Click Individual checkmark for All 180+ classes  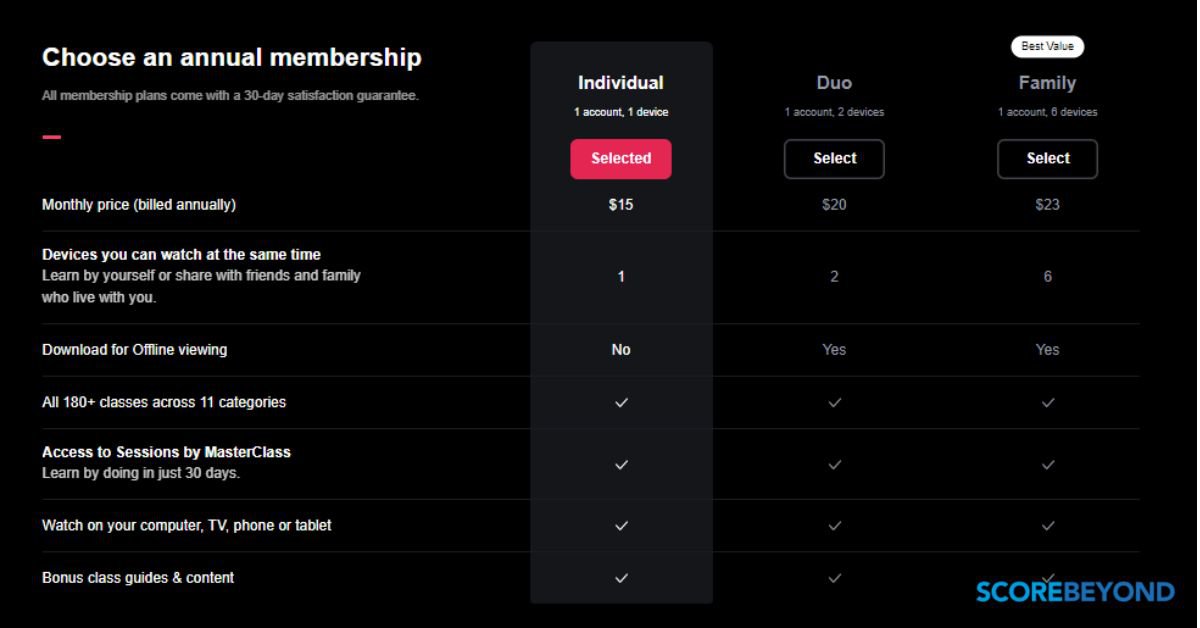tap(621, 403)
